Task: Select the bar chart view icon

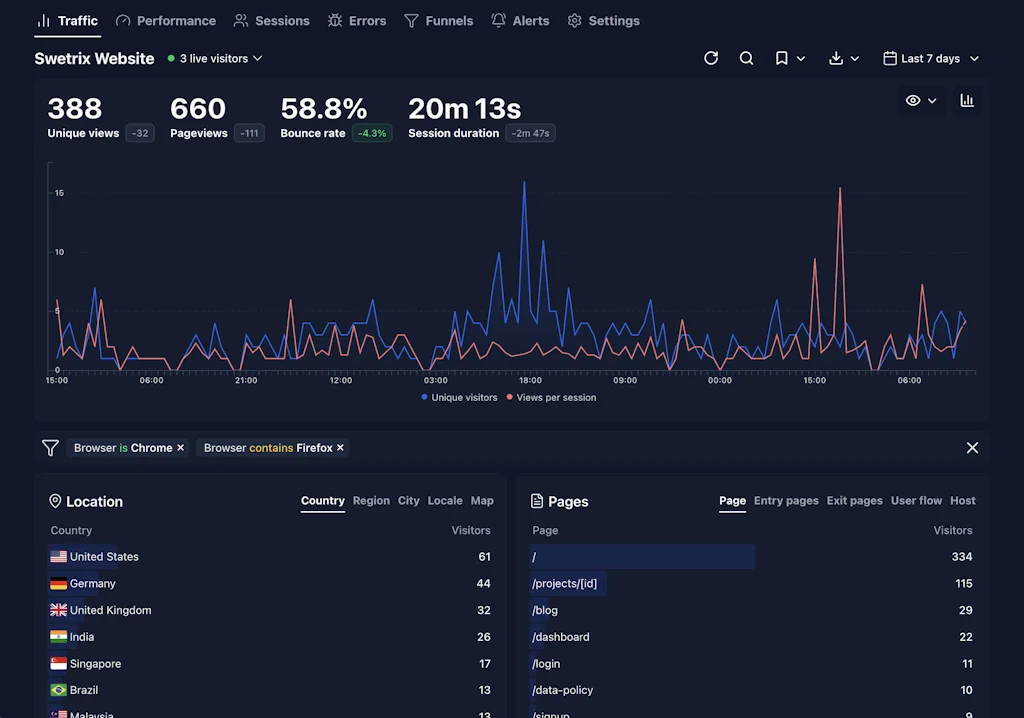Action: point(966,100)
